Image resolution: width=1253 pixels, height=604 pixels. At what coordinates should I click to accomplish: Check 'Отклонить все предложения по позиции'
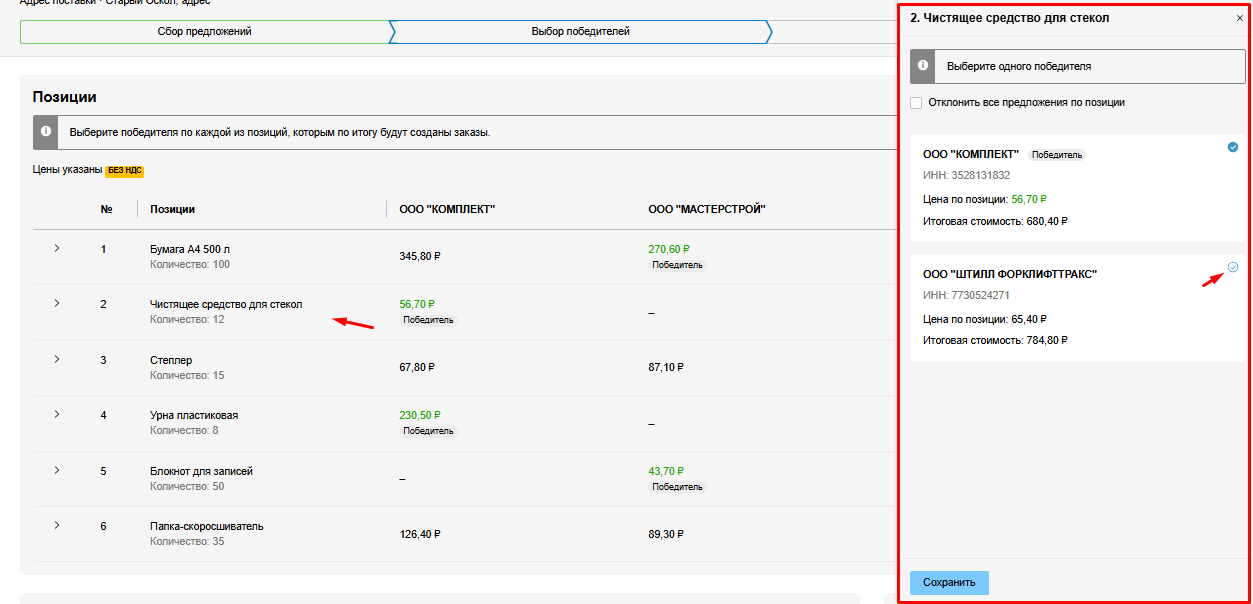pos(916,103)
